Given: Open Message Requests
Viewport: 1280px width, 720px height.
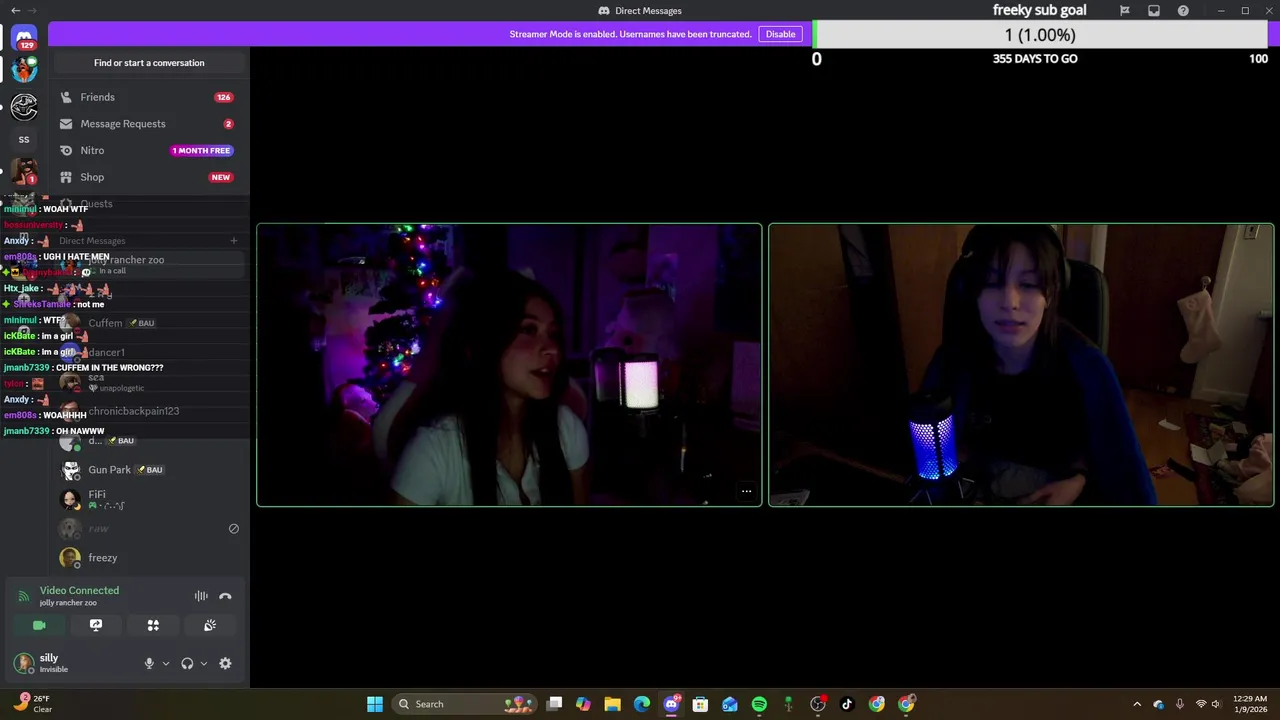Looking at the screenshot, I should pos(147,124).
